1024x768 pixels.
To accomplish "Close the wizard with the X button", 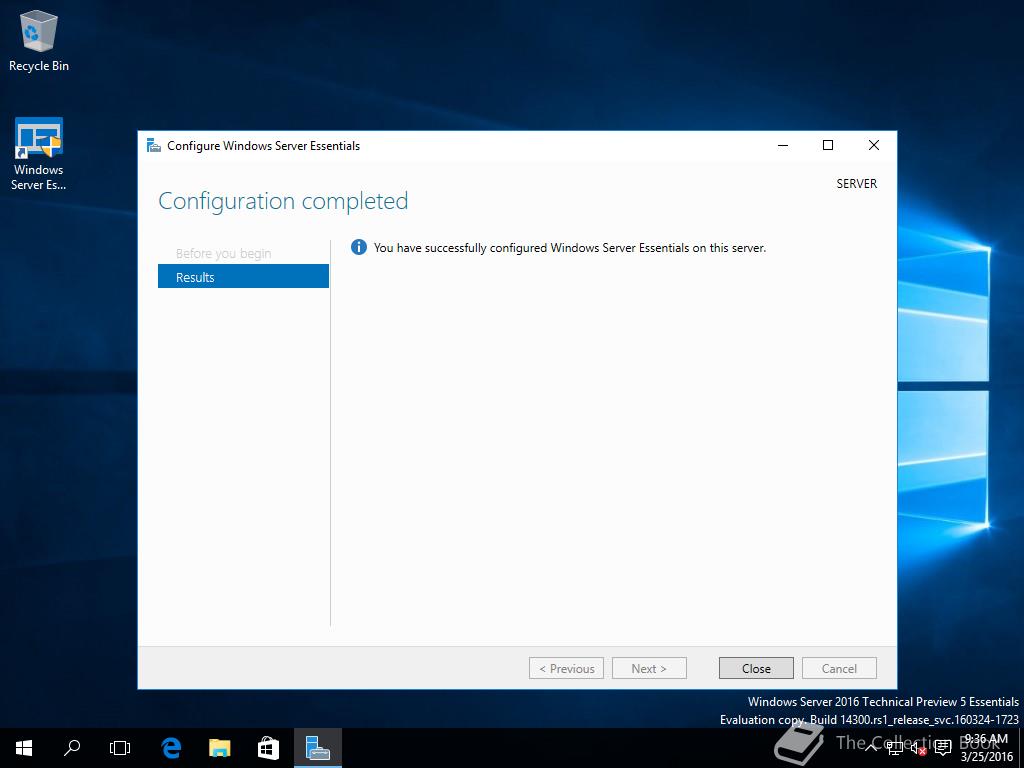I will click(874, 146).
